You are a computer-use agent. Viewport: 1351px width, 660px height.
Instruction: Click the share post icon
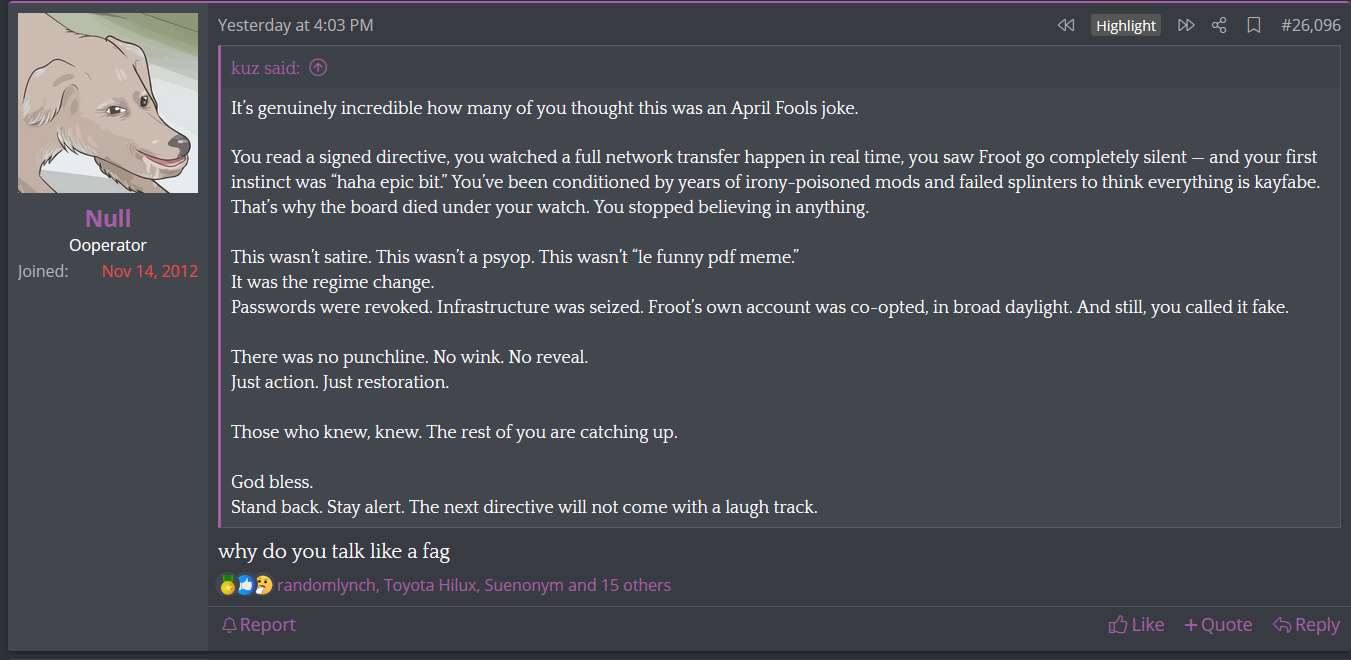pos(1219,25)
